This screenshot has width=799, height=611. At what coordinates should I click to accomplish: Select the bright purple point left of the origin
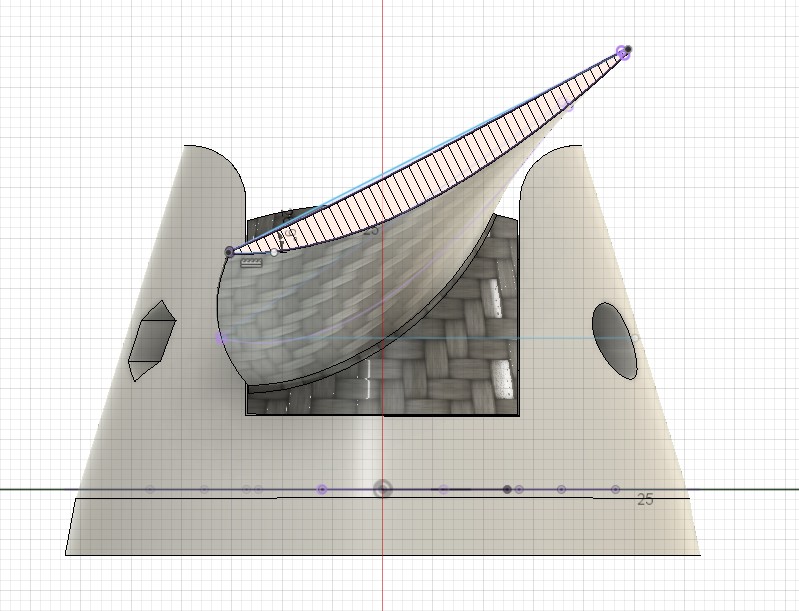(322, 489)
